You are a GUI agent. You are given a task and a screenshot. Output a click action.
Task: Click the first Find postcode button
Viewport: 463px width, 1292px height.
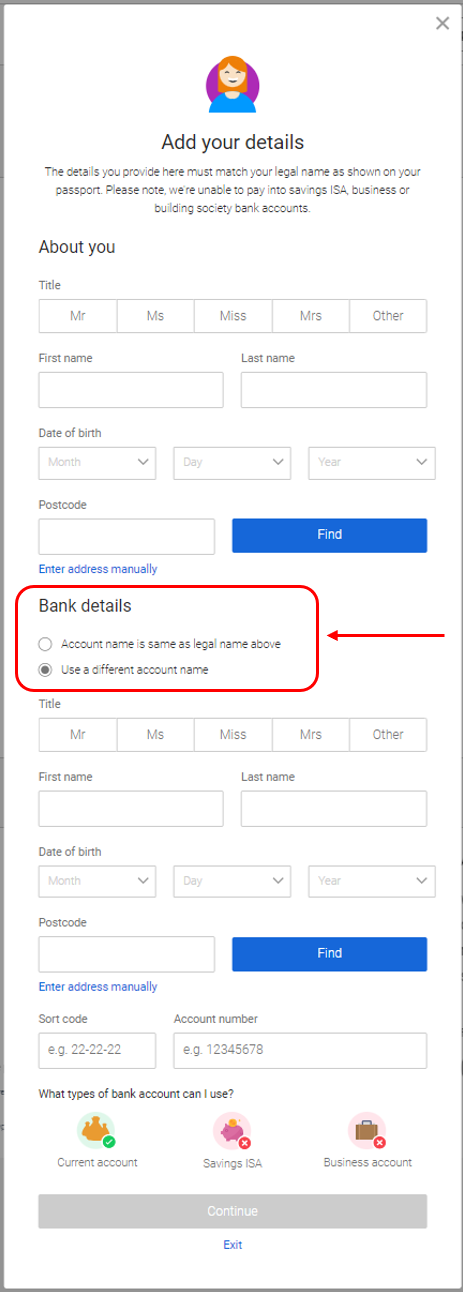coord(330,535)
